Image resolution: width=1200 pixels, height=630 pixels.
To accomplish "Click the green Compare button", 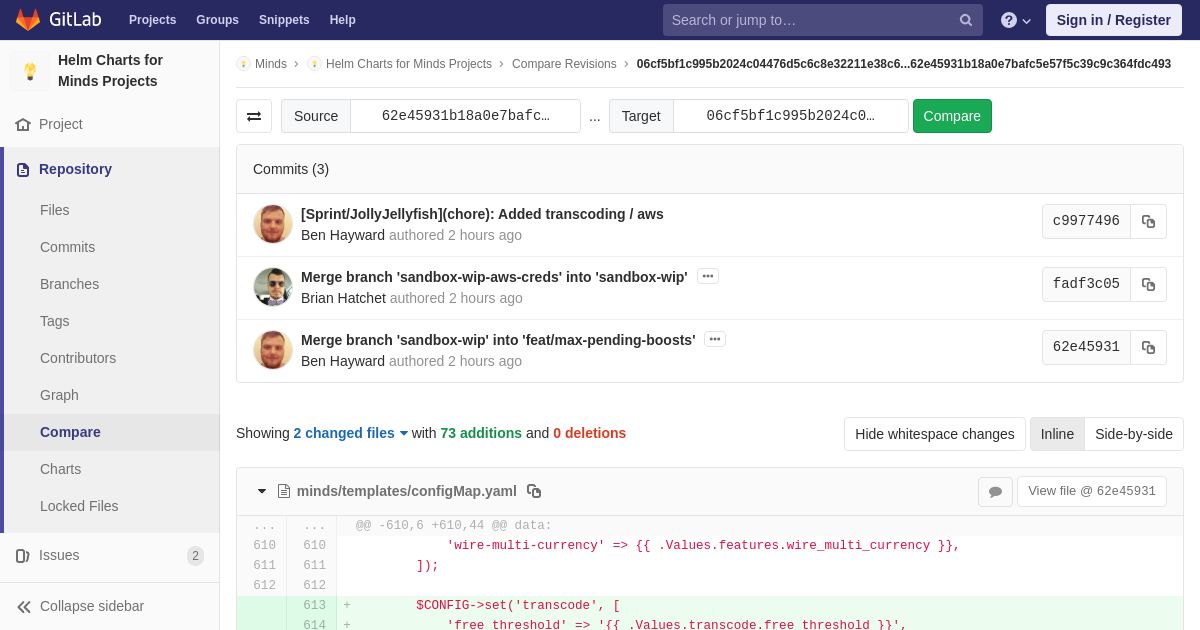I will click(x=952, y=116).
